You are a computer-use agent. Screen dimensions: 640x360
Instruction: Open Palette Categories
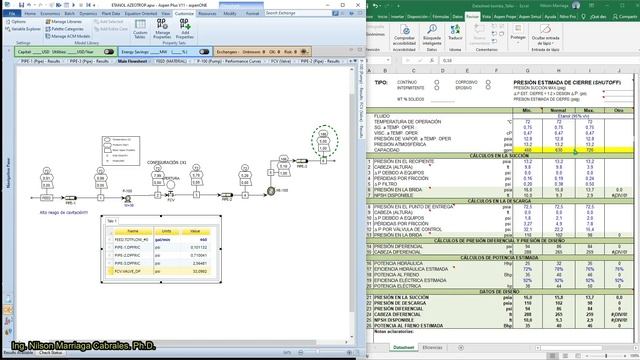(x=64, y=29)
